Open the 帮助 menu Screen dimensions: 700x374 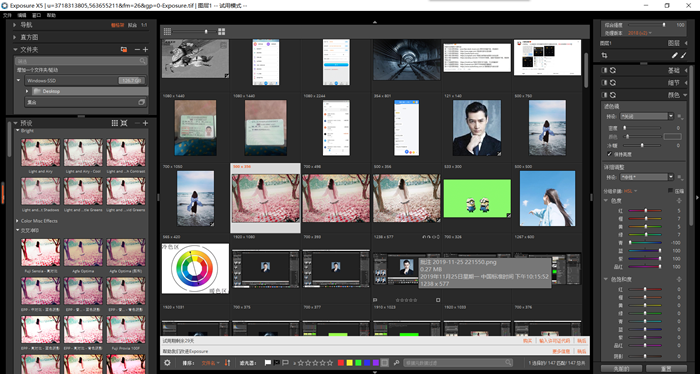pyautogui.click(x=51, y=15)
